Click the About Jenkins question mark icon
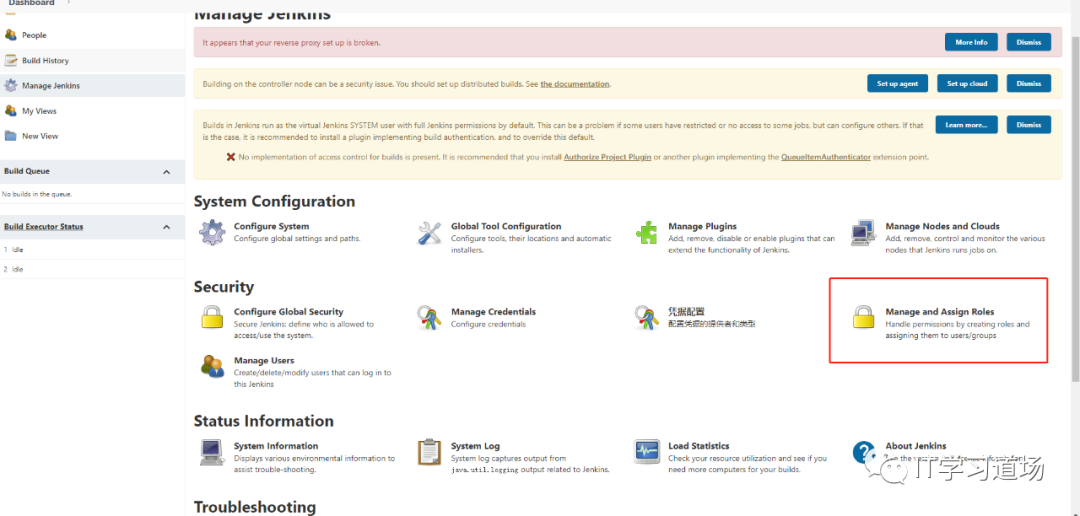This screenshot has width=1080, height=516. click(864, 452)
